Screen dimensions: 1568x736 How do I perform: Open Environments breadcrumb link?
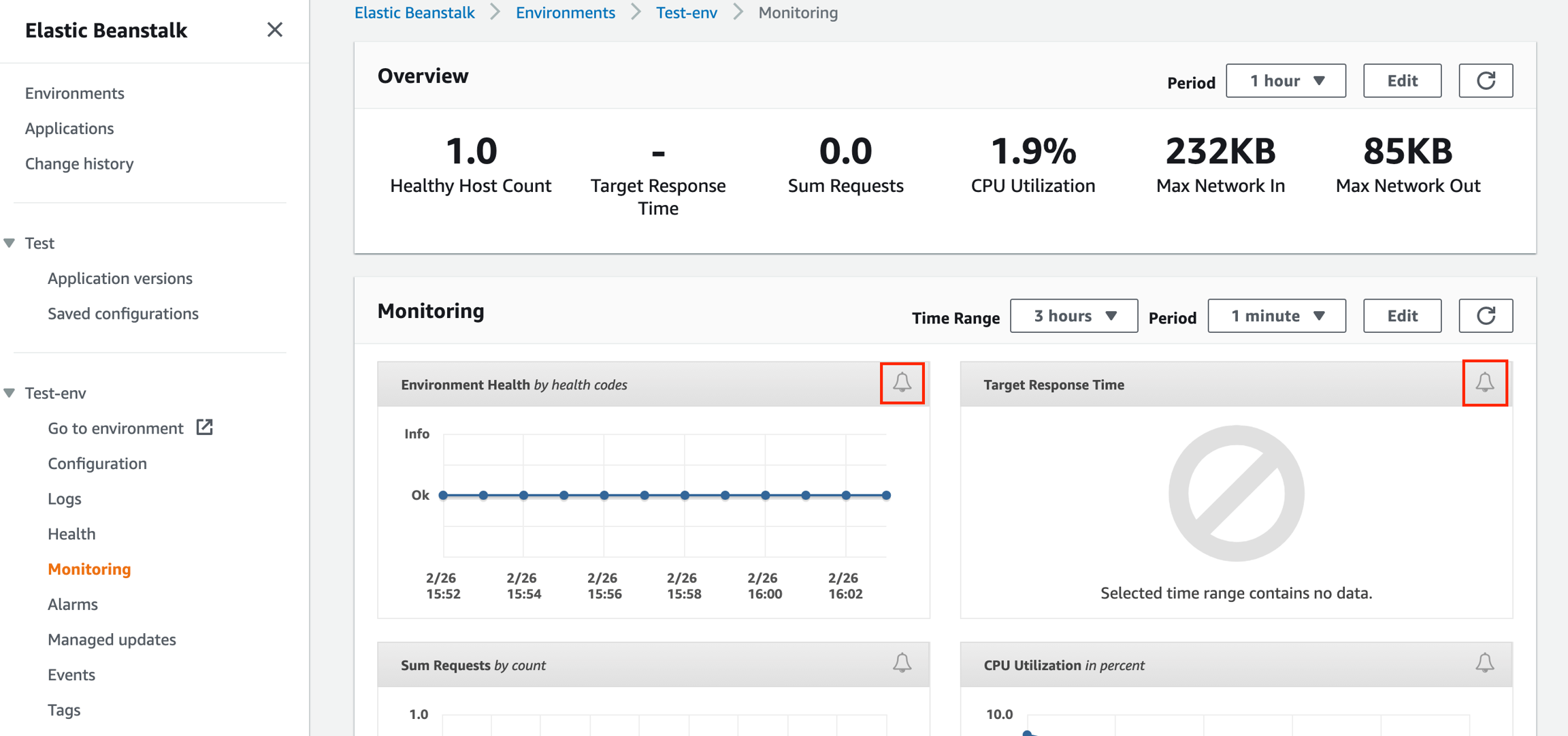[565, 12]
